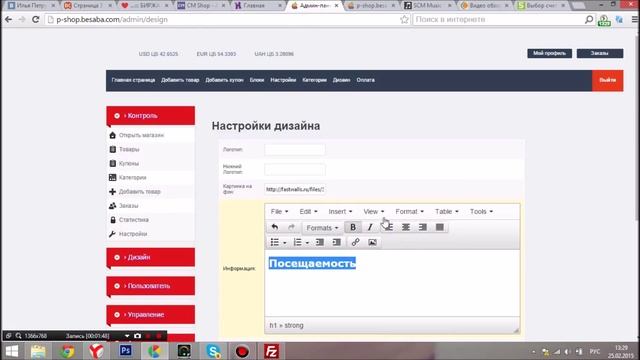Open Купоны in sidebar
Viewport: 640px width, 360px height.
point(129,163)
